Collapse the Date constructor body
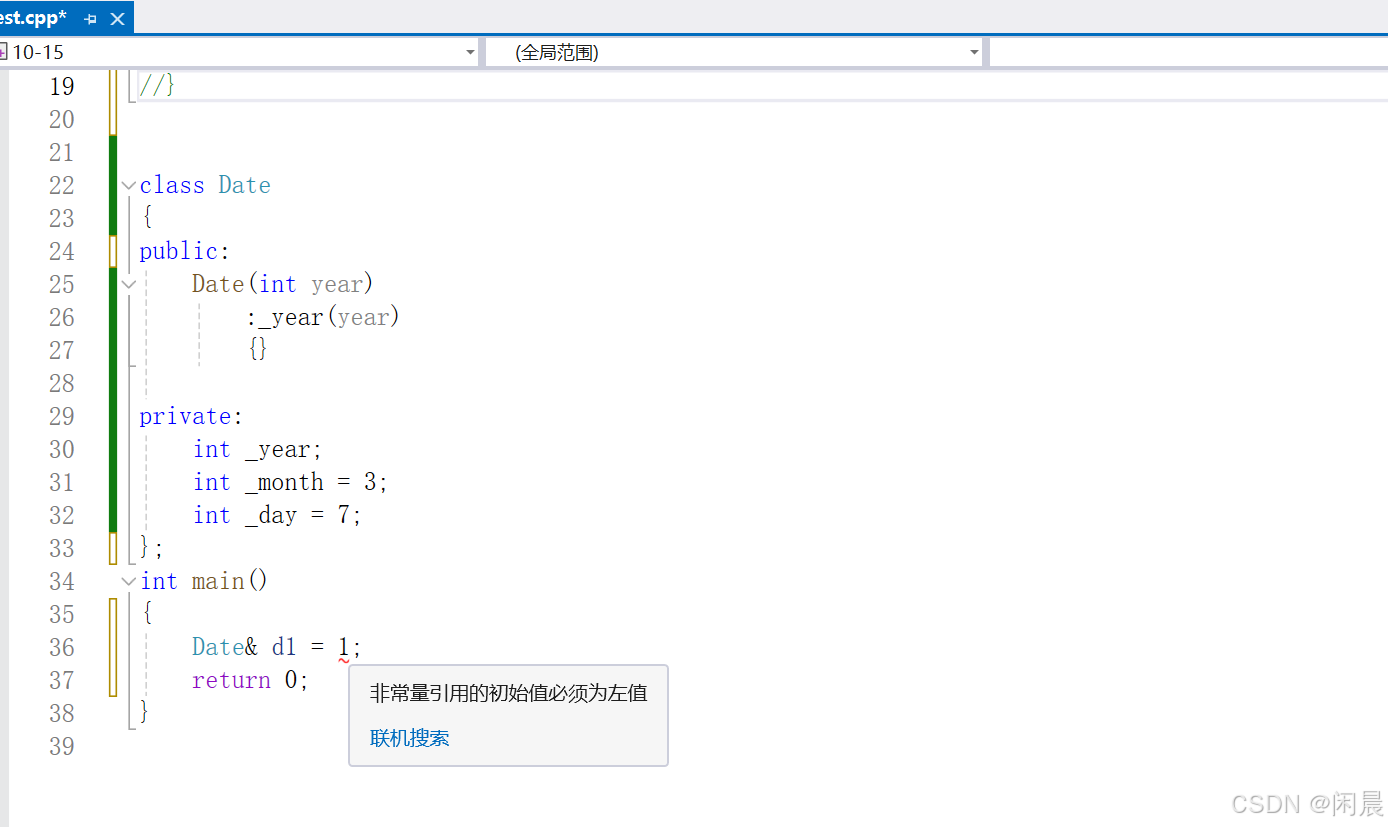Viewport: 1388px width, 827px height. [x=127, y=284]
